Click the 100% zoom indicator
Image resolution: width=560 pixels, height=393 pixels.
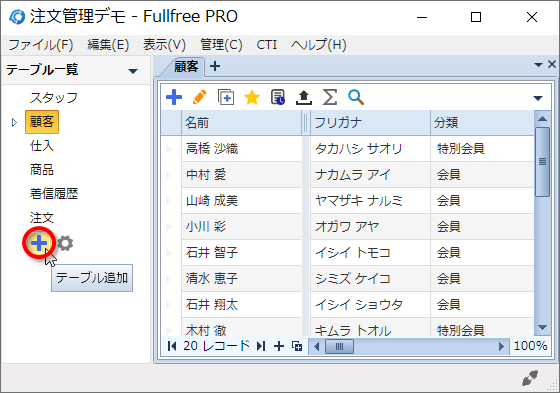530,346
